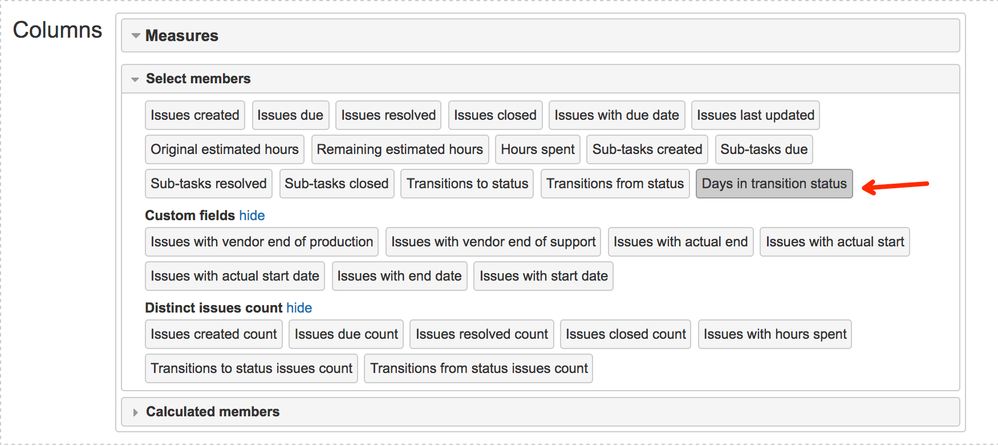Select the Sub-tasks created measure
Screen dimensions: 998x446
pyautogui.click(x=647, y=150)
